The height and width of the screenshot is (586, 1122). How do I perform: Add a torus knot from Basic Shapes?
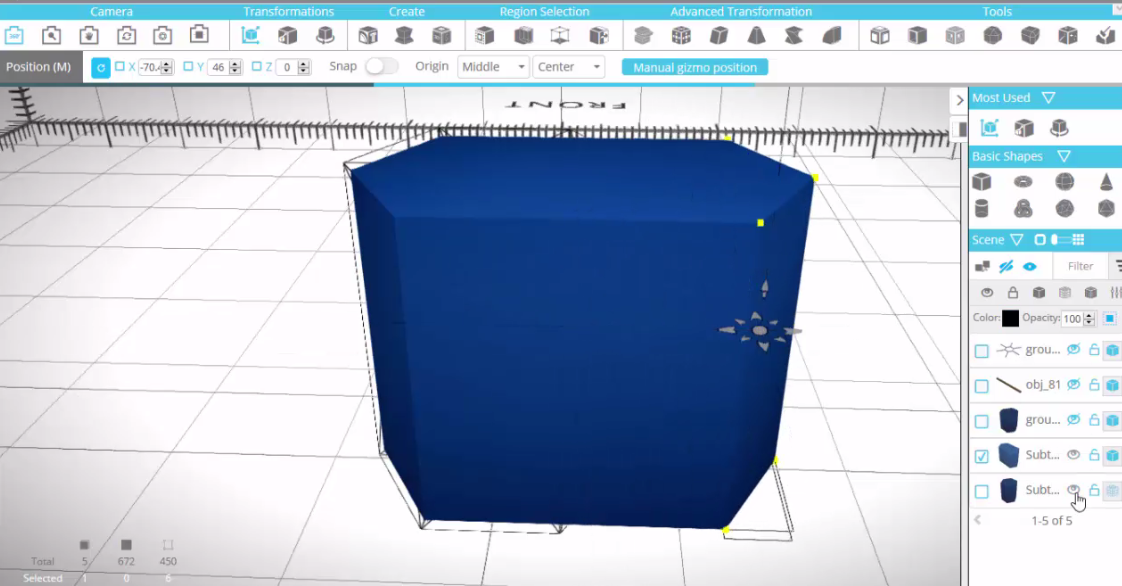tap(1023, 208)
